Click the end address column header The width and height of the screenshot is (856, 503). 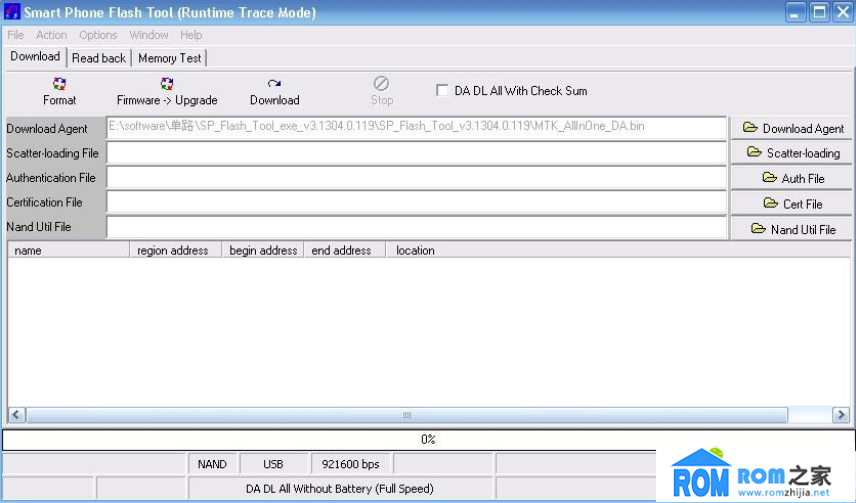(344, 250)
